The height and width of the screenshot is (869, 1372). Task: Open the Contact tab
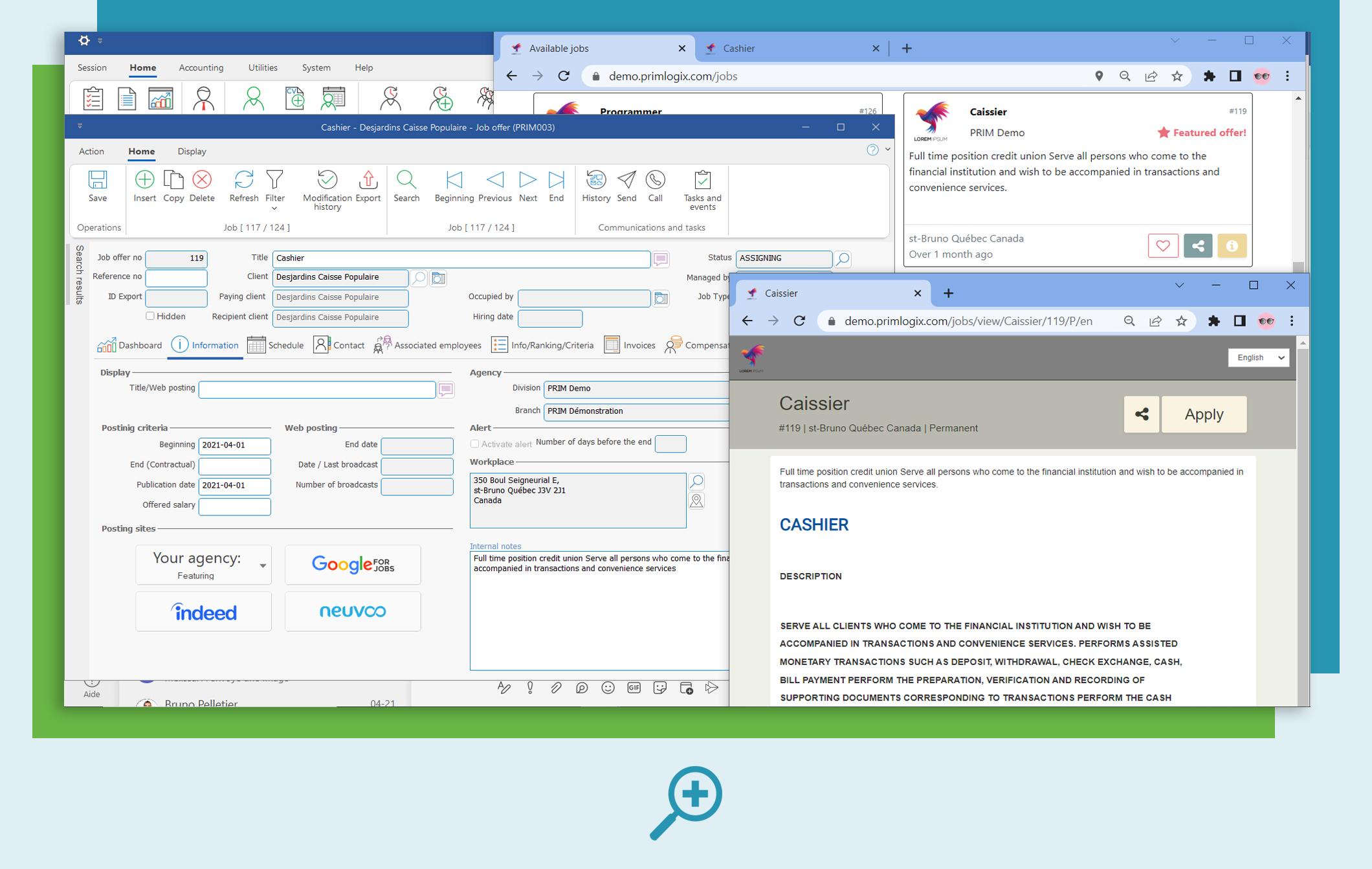pos(339,345)
